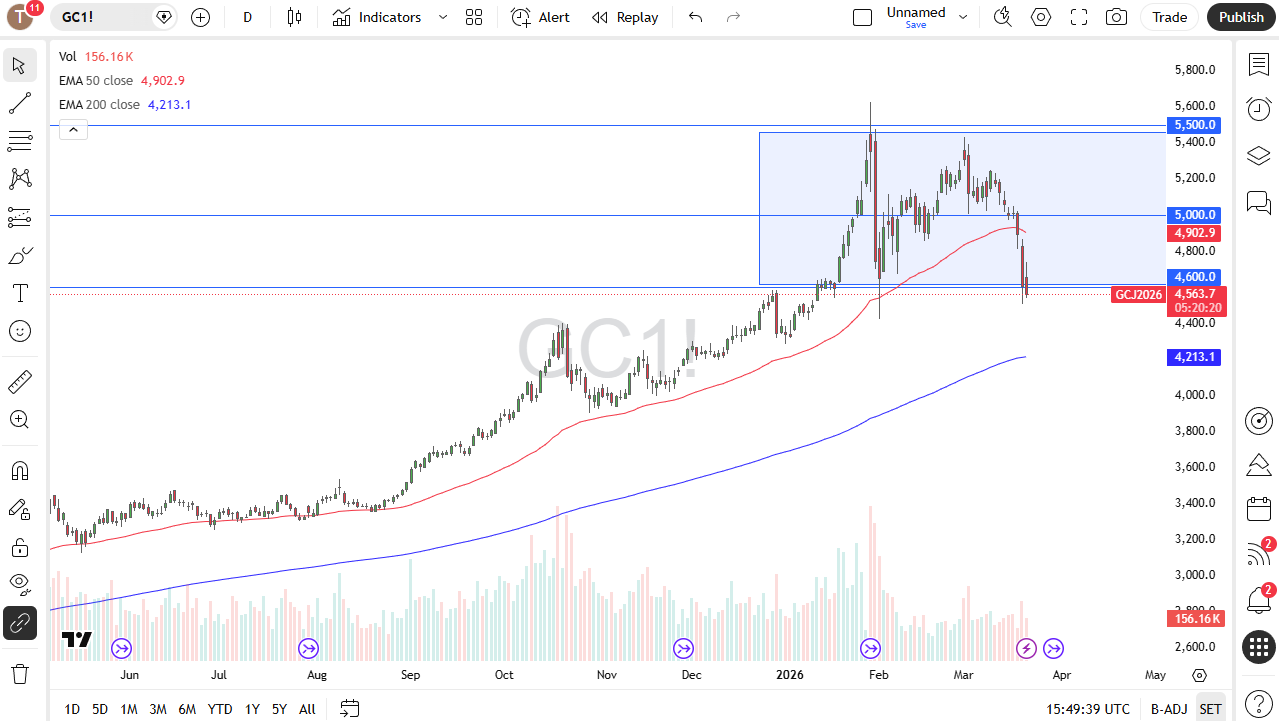Toggle B-ADJ back adjustment
Image resolution: width=1279 pixels, height=721 pixels.
point(1169,709)
